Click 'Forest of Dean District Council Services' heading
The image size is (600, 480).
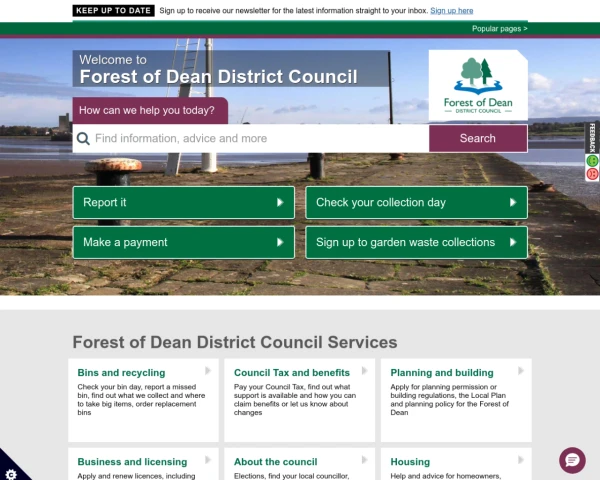point(235,342)
